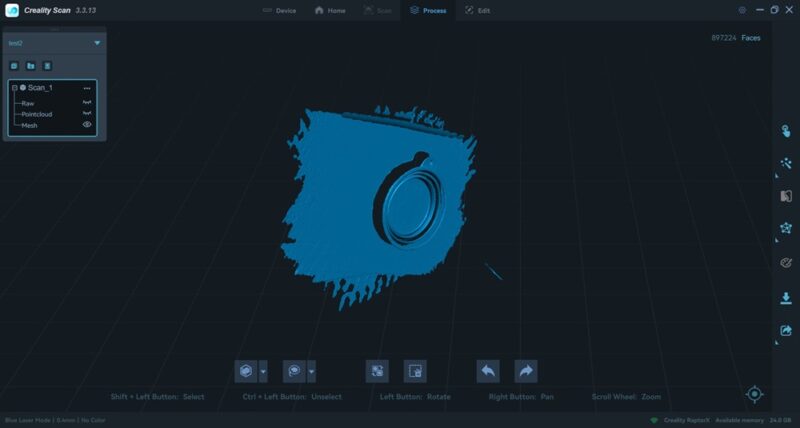Click the lasso selection mode icon

[x=295, y=371]
